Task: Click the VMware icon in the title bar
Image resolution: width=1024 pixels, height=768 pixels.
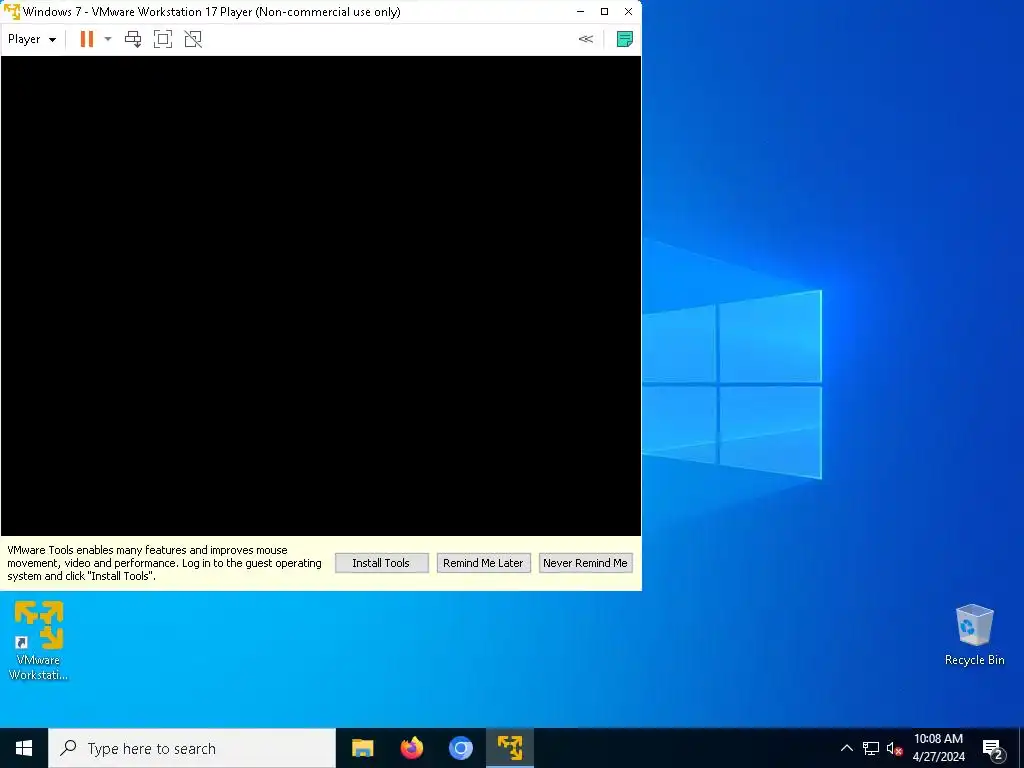Action: (x=12, y=12)
